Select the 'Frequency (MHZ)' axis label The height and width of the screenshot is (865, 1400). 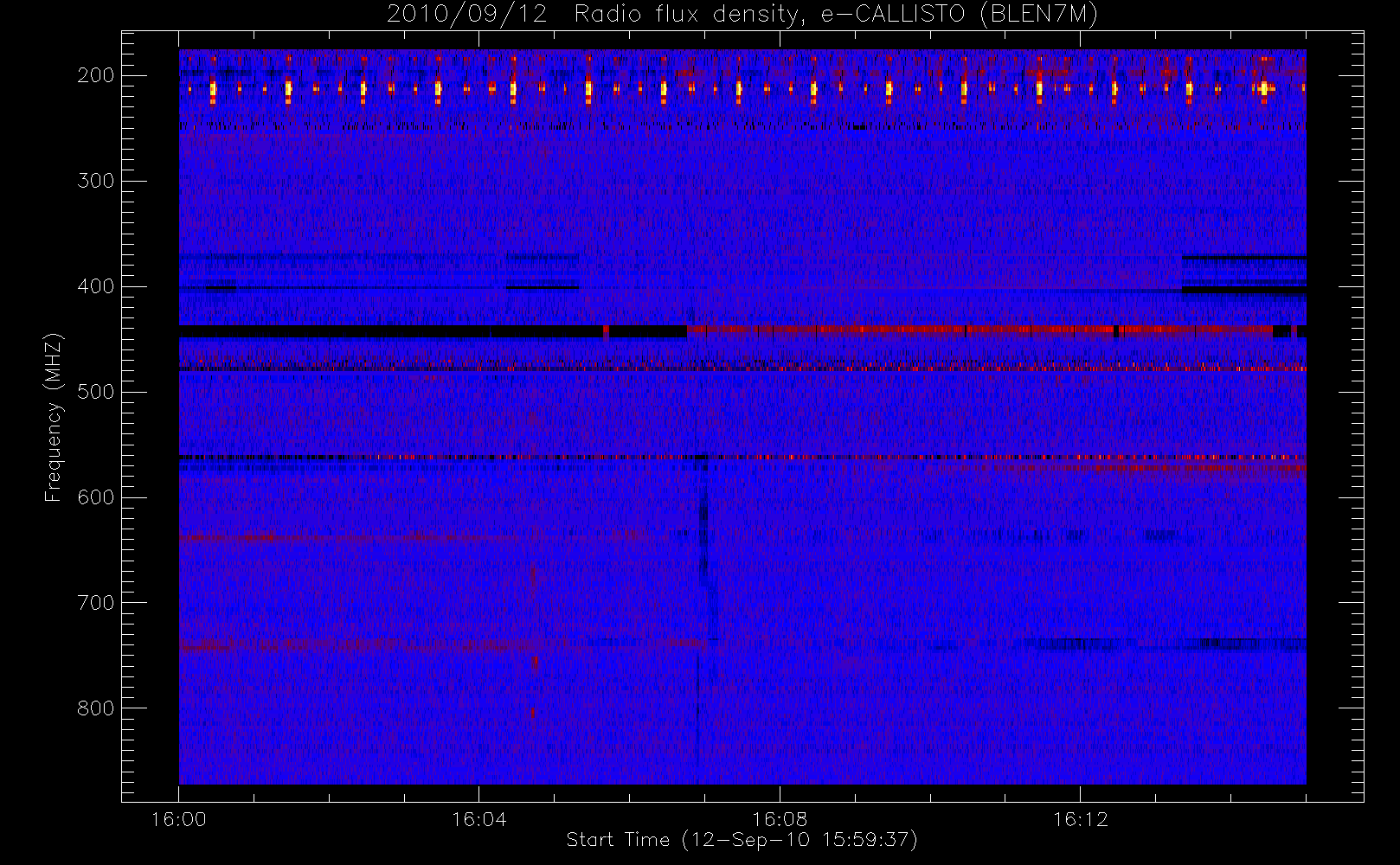click(x=54, y=417)
